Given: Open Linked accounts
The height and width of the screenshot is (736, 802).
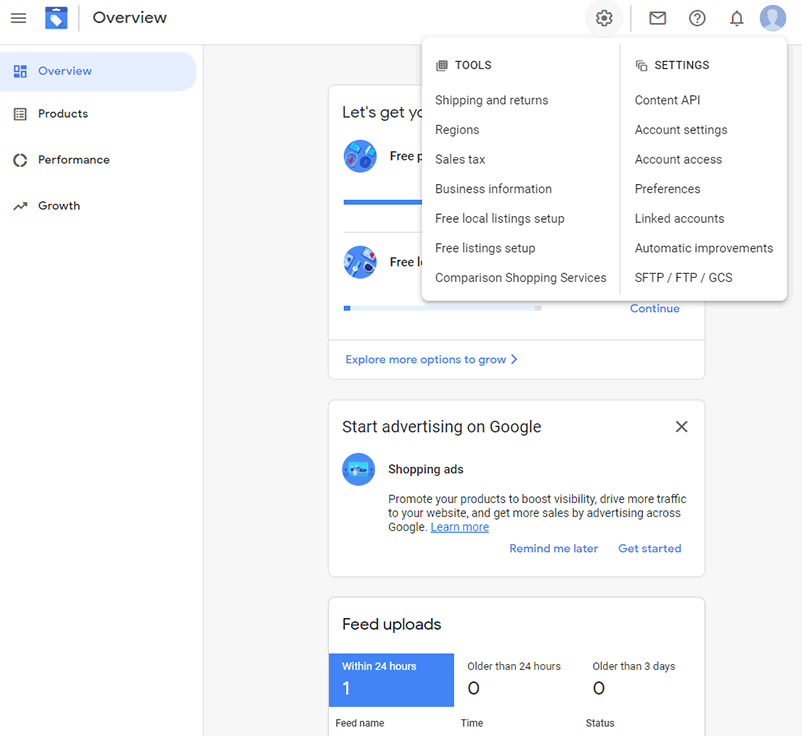Looking at the screenshot, I should (x=679, y=219).
